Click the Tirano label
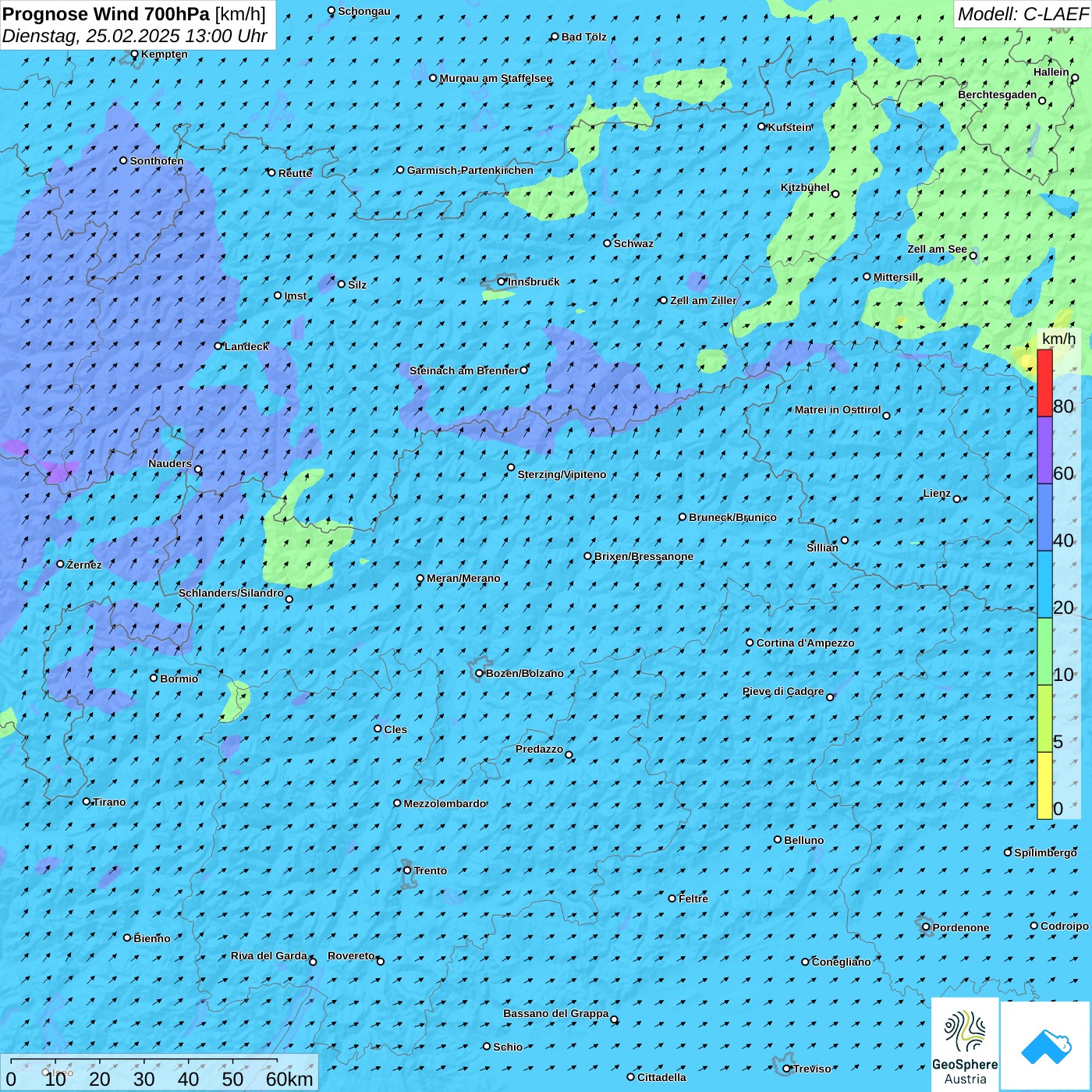 click(109, 802)
